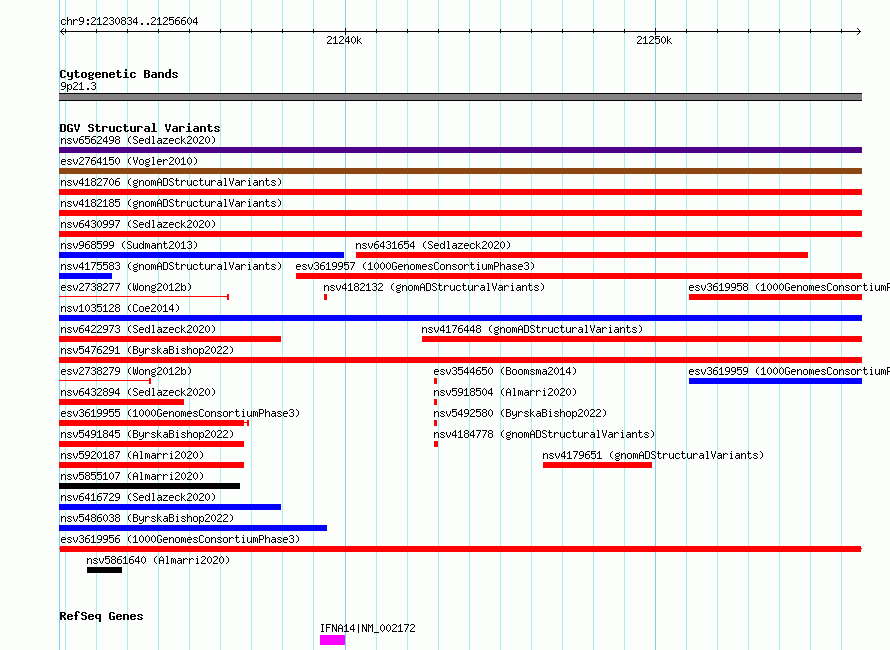Open nsv4182132 (gnomADStructuralVariants) label
The height and width of the screenshot is (650, 890).
434,287
